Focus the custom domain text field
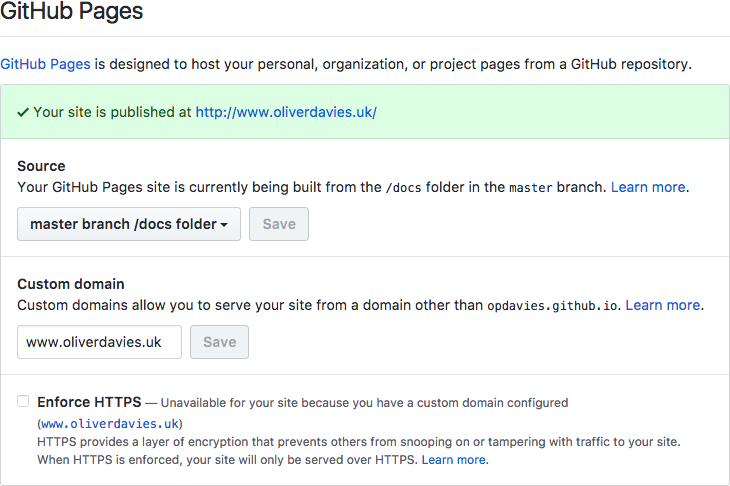 click(x=99, y=342)
